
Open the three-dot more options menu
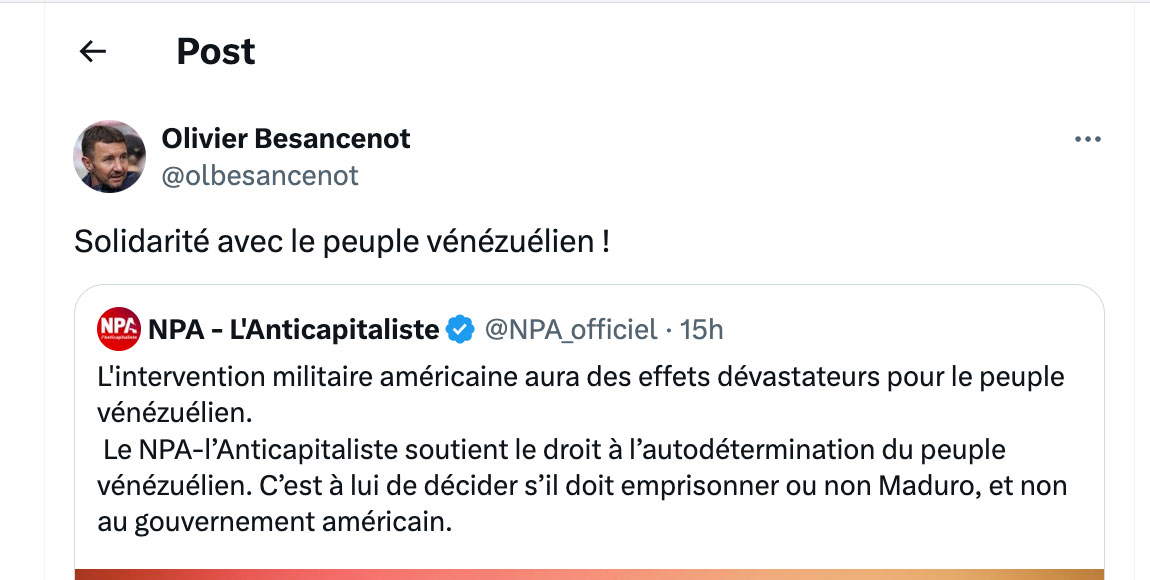point(1087,139)
